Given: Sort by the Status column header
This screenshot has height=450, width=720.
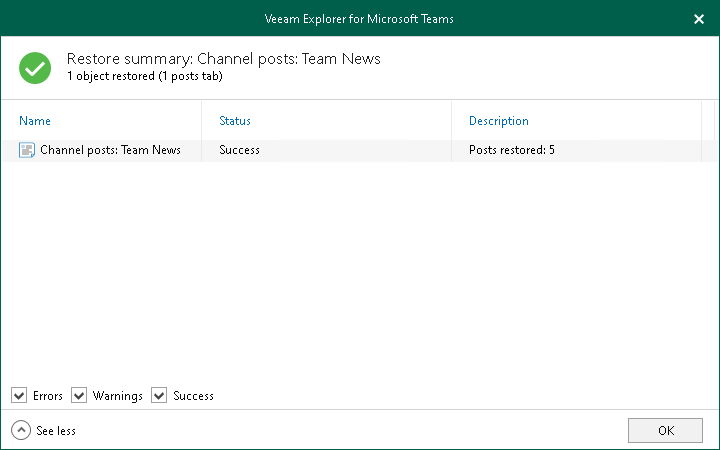Looking at the screenshot, I should [x=235, y=121].
